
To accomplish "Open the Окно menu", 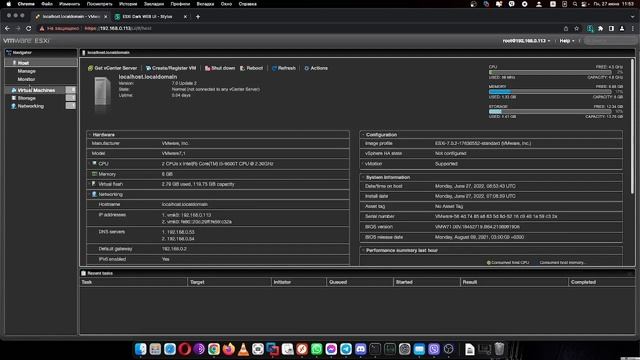I will [x=226, y=4].
